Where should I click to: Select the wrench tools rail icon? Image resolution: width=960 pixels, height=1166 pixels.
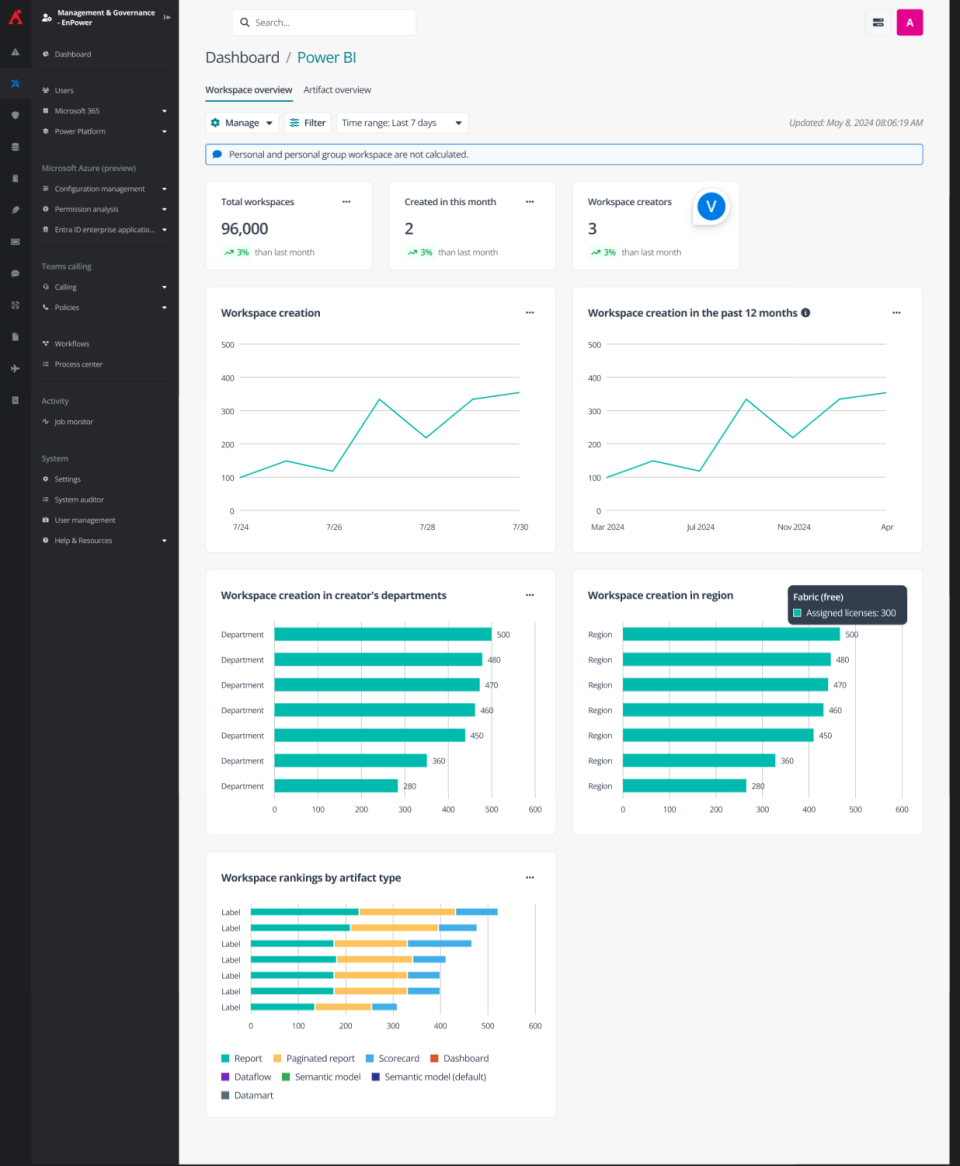(16, 83)
